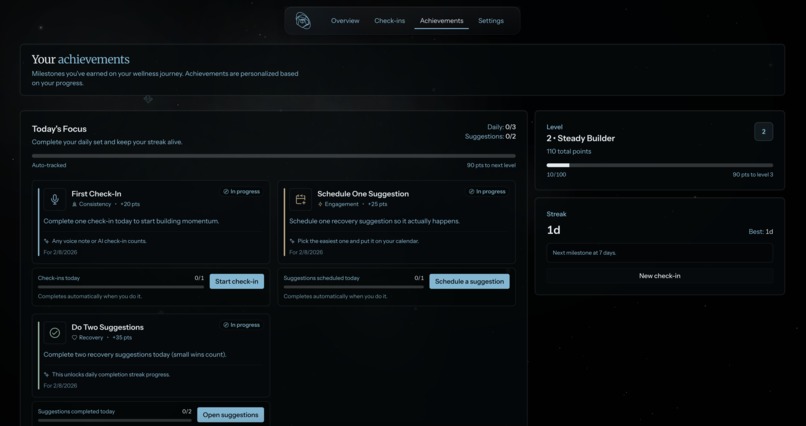The image size is (806, 426).
Task: Click the Consistency category icon
Action: [75, 205]
